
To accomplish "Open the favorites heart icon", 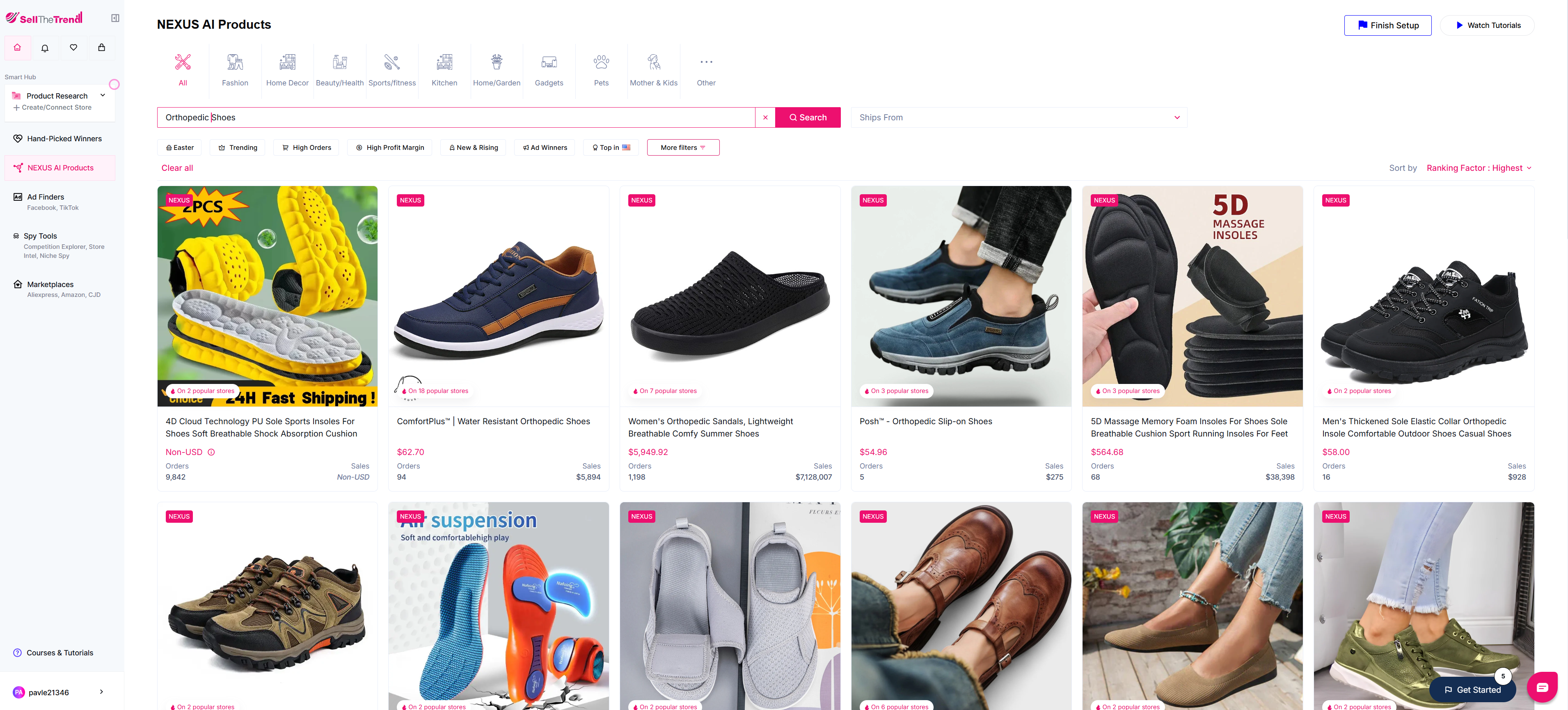I will point(73,48).
